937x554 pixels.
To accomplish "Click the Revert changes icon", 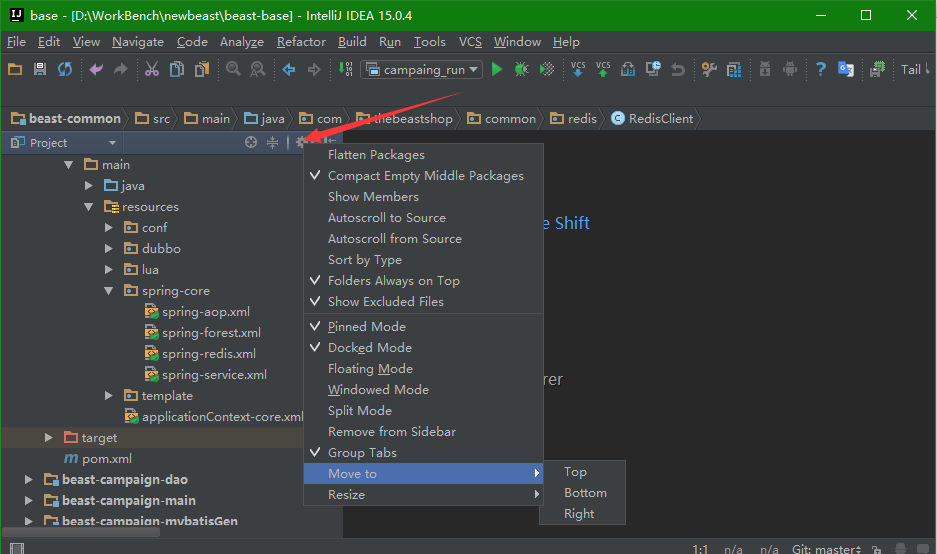I will click(x=678, y=69).
